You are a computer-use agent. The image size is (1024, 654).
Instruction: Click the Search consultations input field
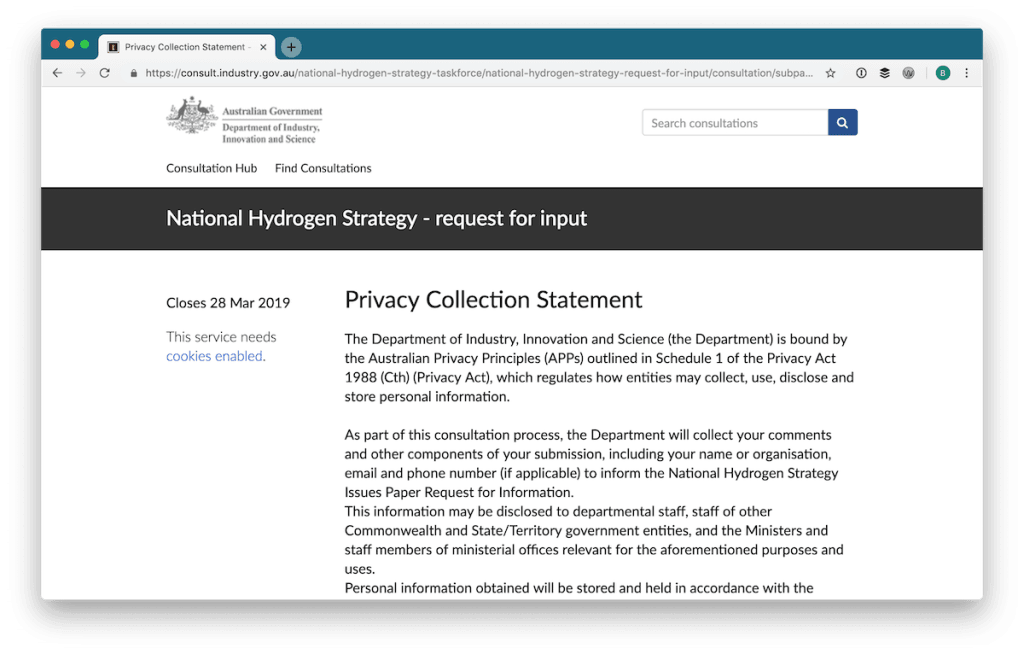(735, 123)
